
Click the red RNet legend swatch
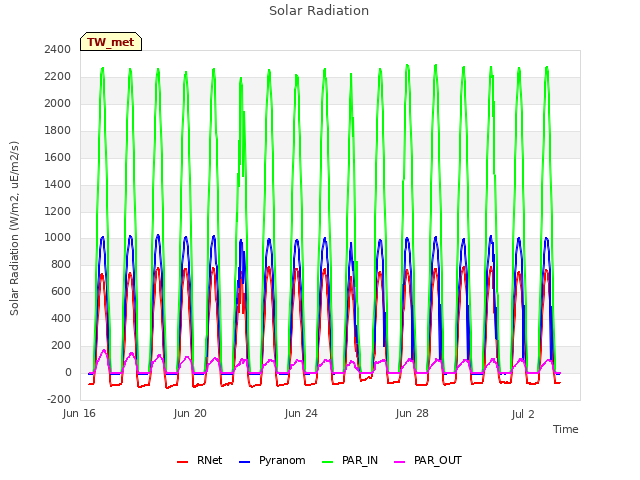(x=182, y=462)
